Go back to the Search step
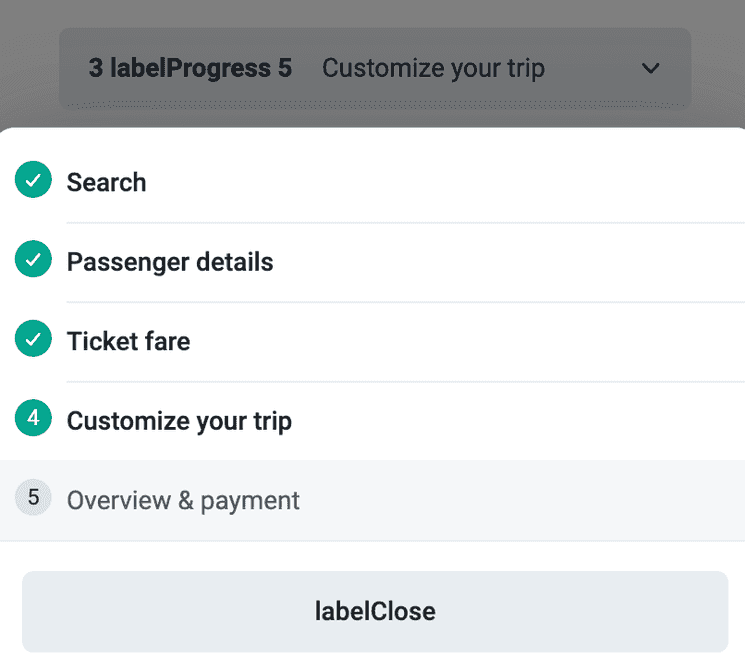This screenshot has height=671, width=745. tap(106, 182)
